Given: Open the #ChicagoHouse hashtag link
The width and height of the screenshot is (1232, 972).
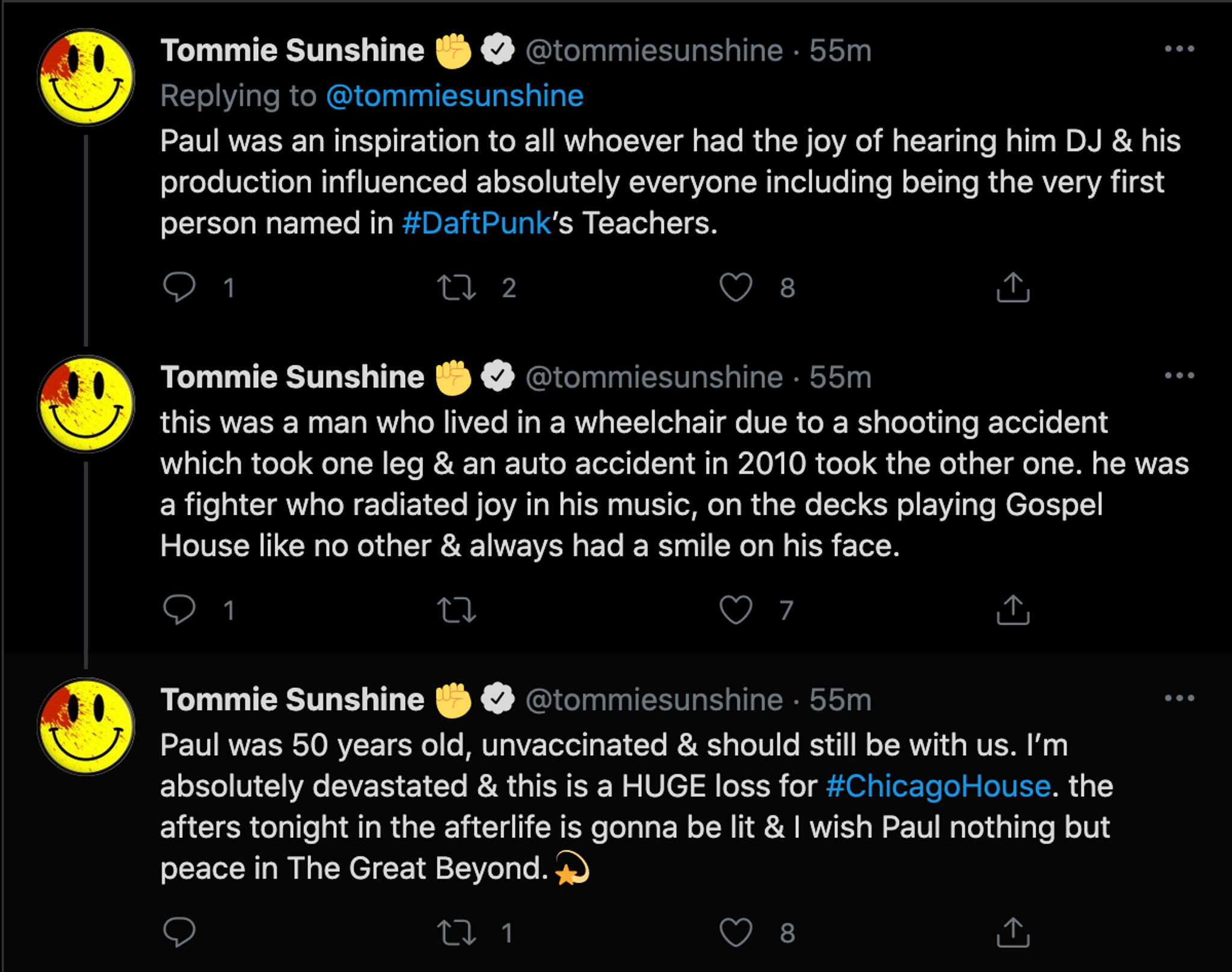Looking at the screenshot, I should pos(938,786).
